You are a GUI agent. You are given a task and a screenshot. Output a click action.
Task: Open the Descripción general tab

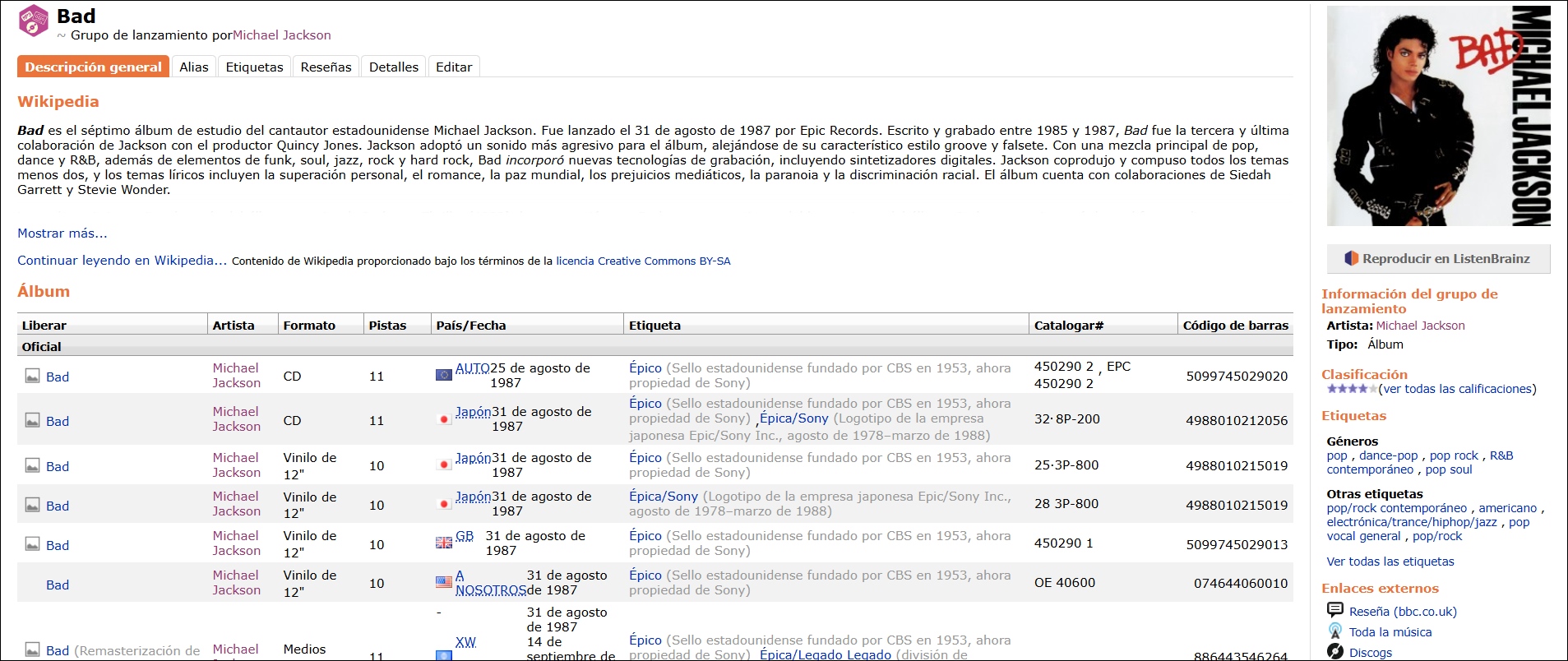93,67
